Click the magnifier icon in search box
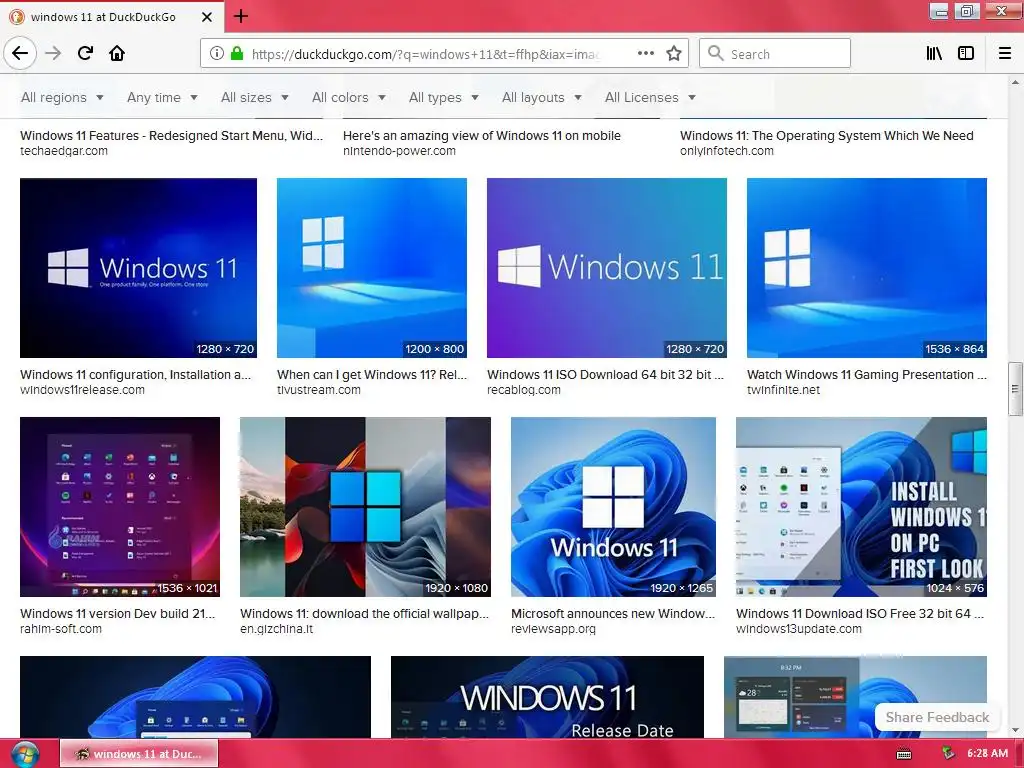The image size is (1024, 768). coord(715,54)
